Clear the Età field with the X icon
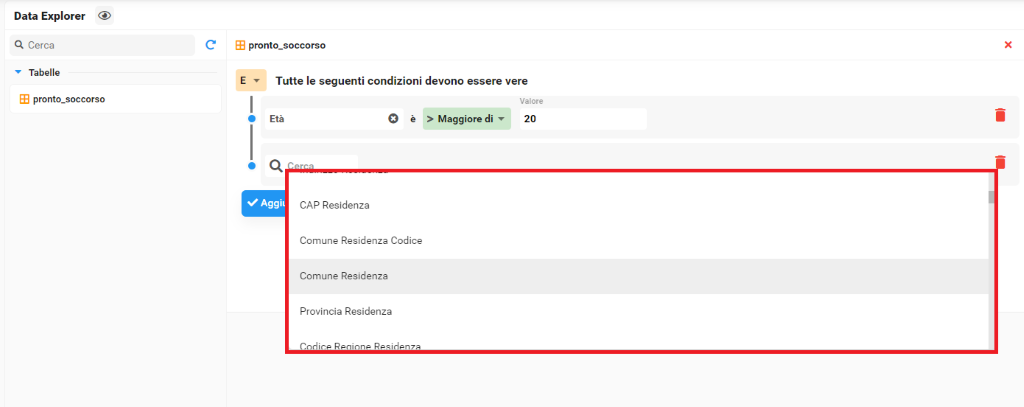 (x=393, y=119)
